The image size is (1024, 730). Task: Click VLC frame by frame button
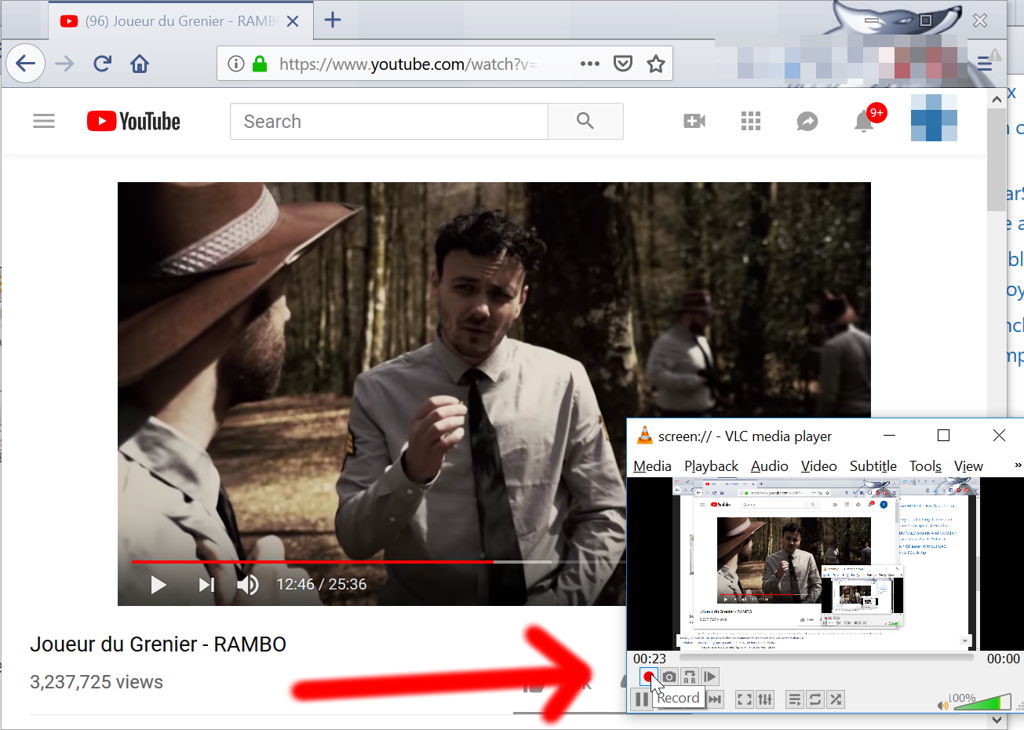click(x=710, y=676)
